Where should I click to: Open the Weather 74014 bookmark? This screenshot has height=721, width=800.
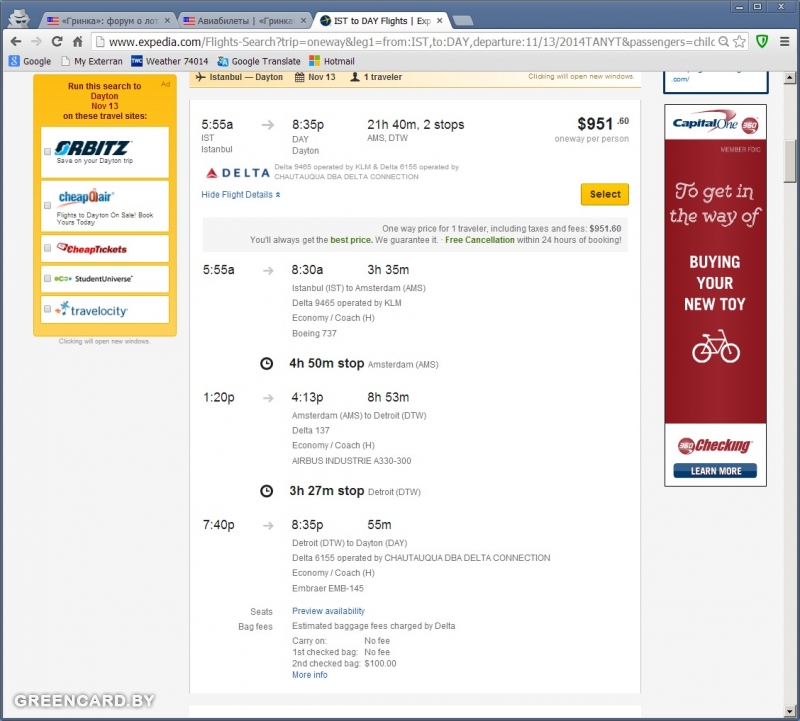pos(169,61)
